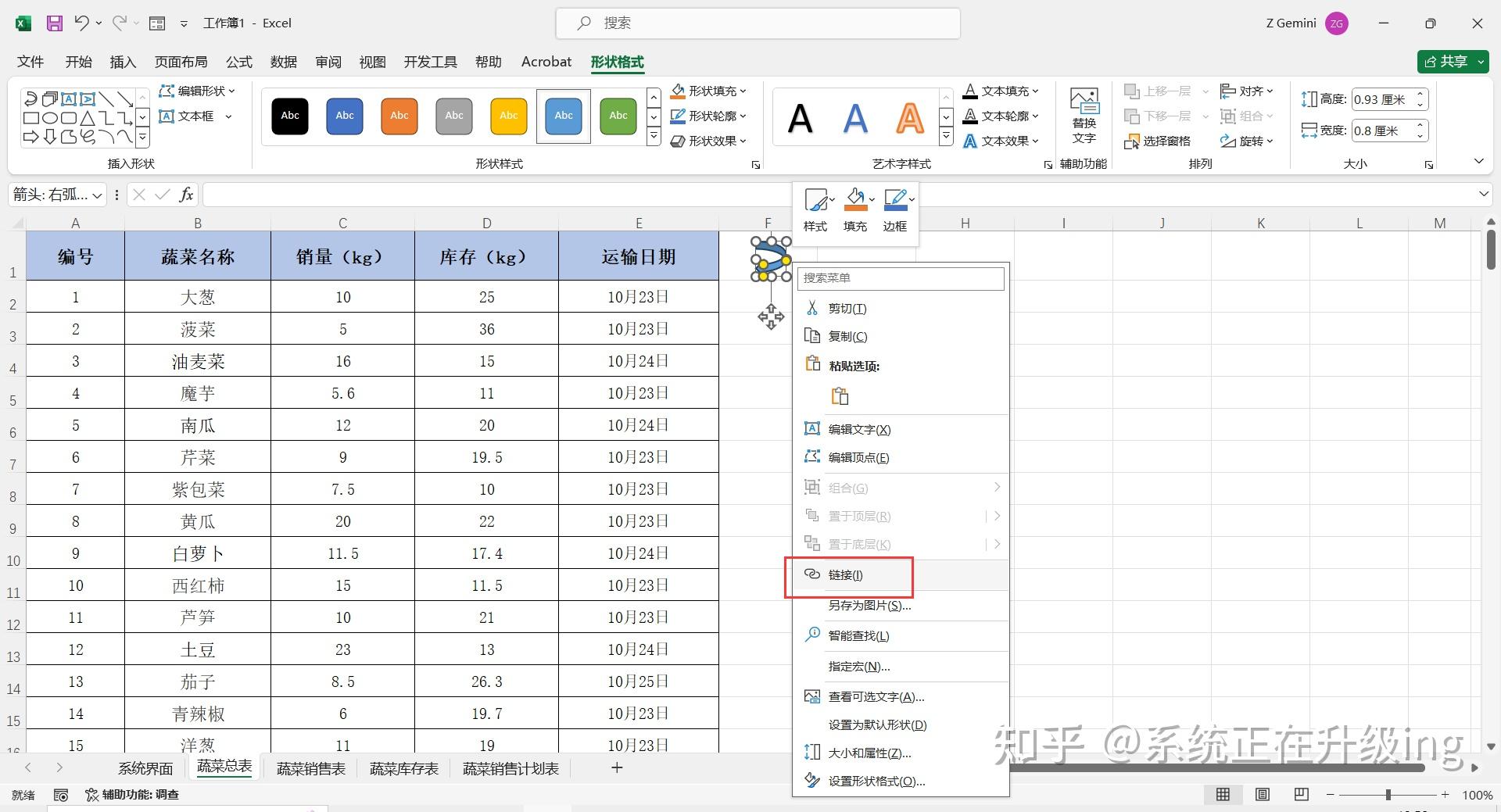Adjust the zoom slider at bottom right
The width and height of the screenshot is (1501, 812).
point(1388,794)
